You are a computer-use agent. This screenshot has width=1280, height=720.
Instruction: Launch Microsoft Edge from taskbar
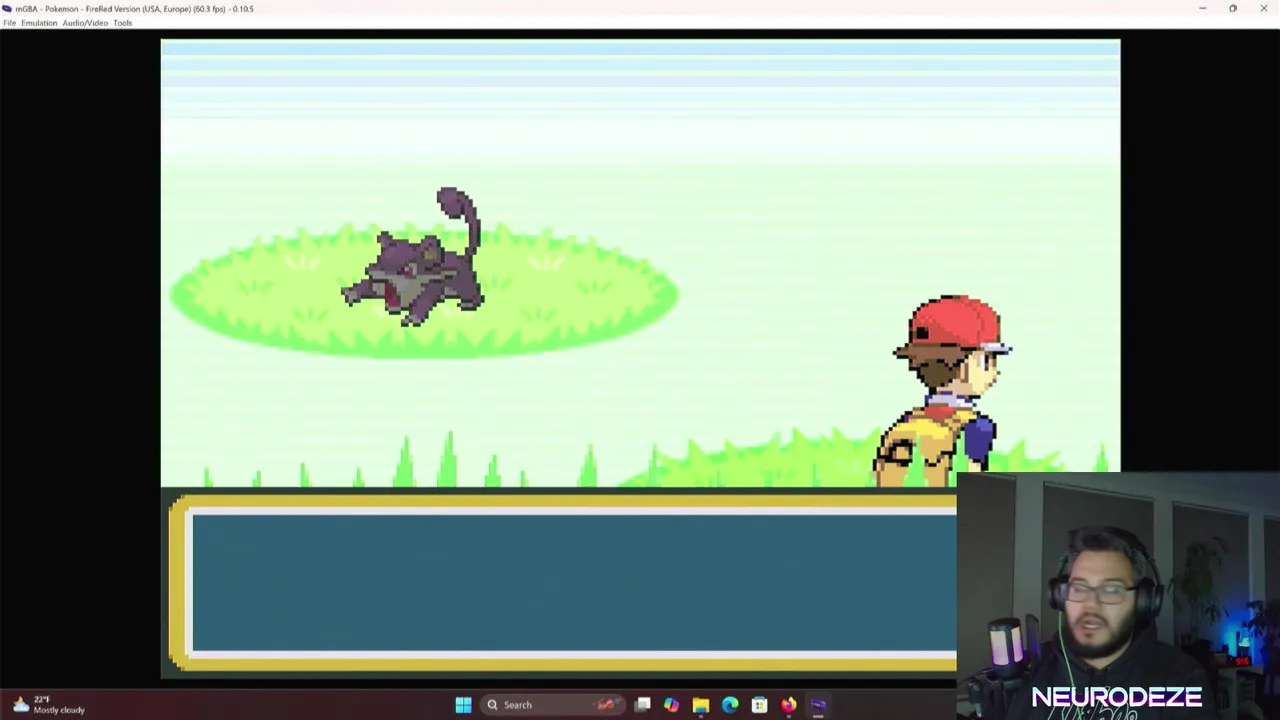(730, 705)
